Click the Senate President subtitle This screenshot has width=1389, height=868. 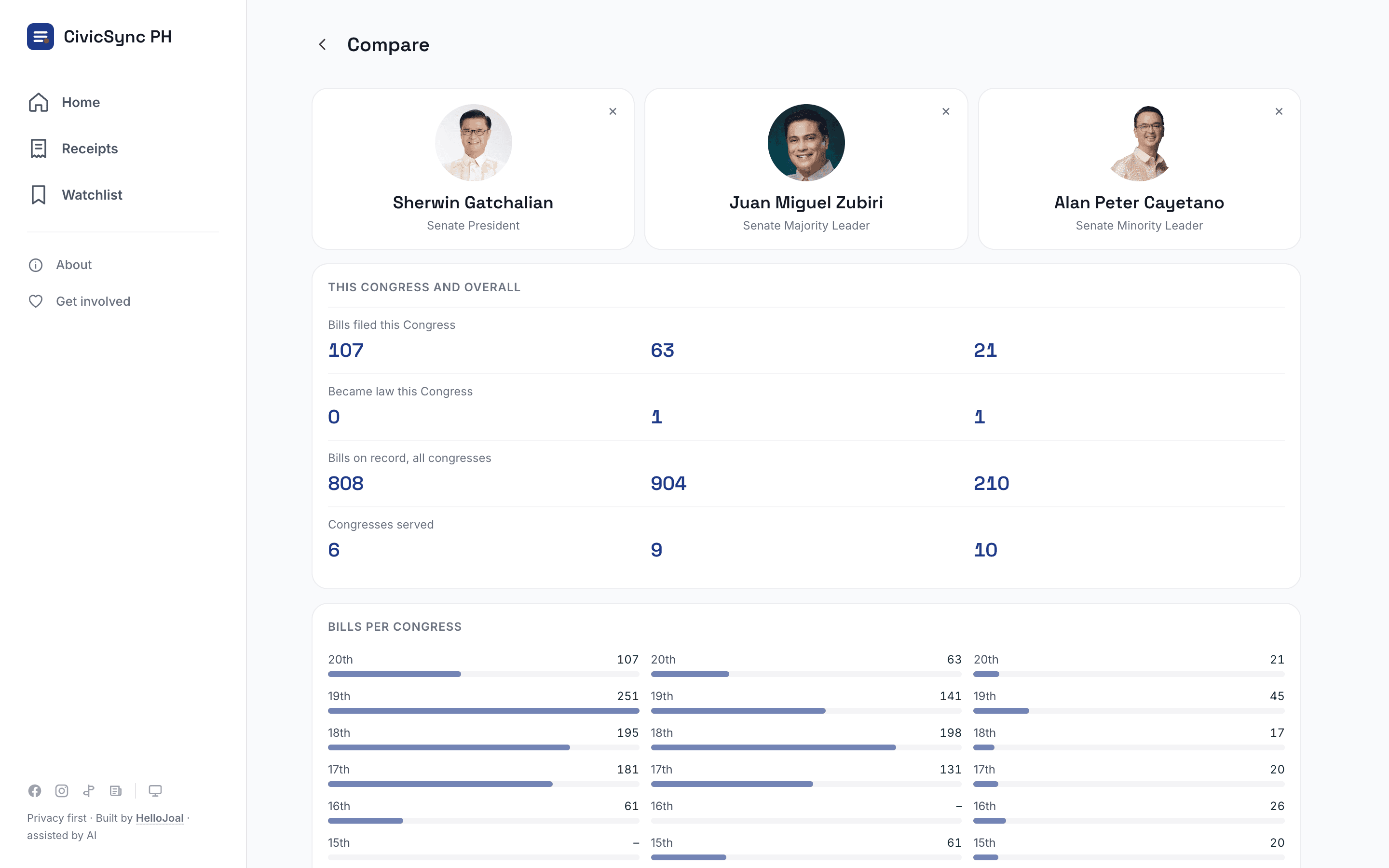pos(473,226)
